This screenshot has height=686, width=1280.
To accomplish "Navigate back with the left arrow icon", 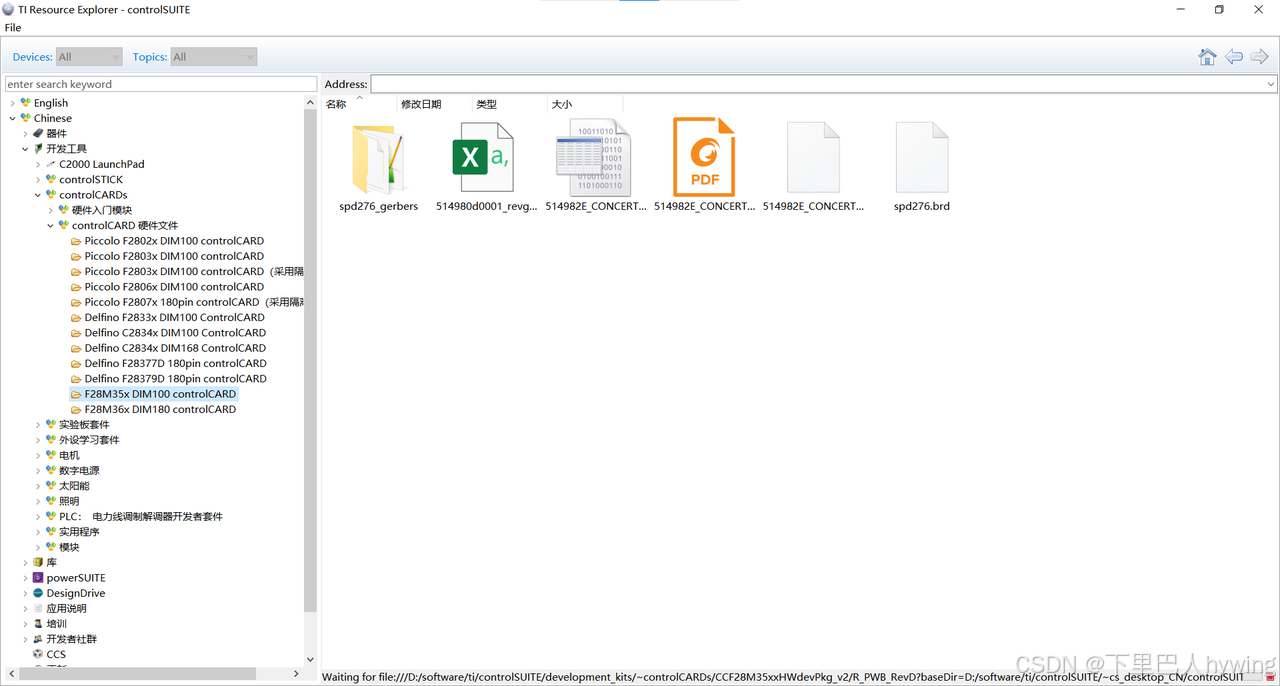I will click(1234, 57).
